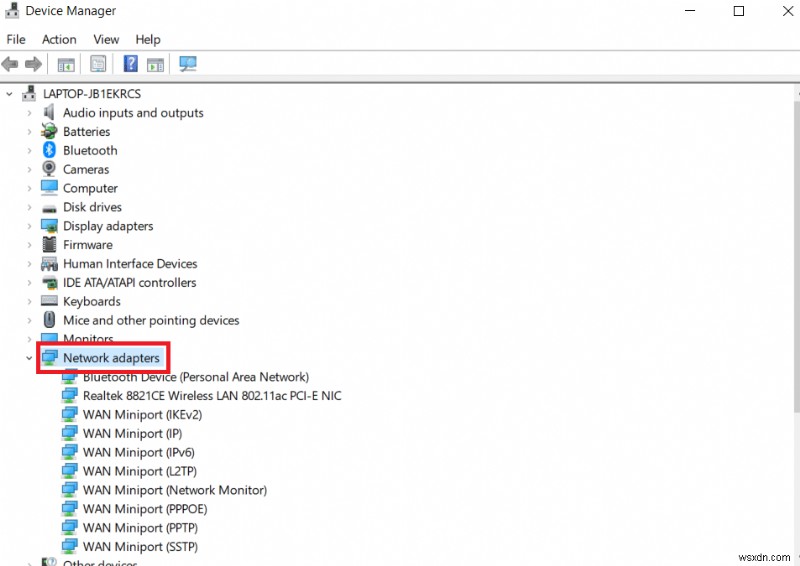Image resolution: width=800 pixels, height=566 pixels.
Task: Select the Human Interface Devices label
Action: (x=130, y=263)
